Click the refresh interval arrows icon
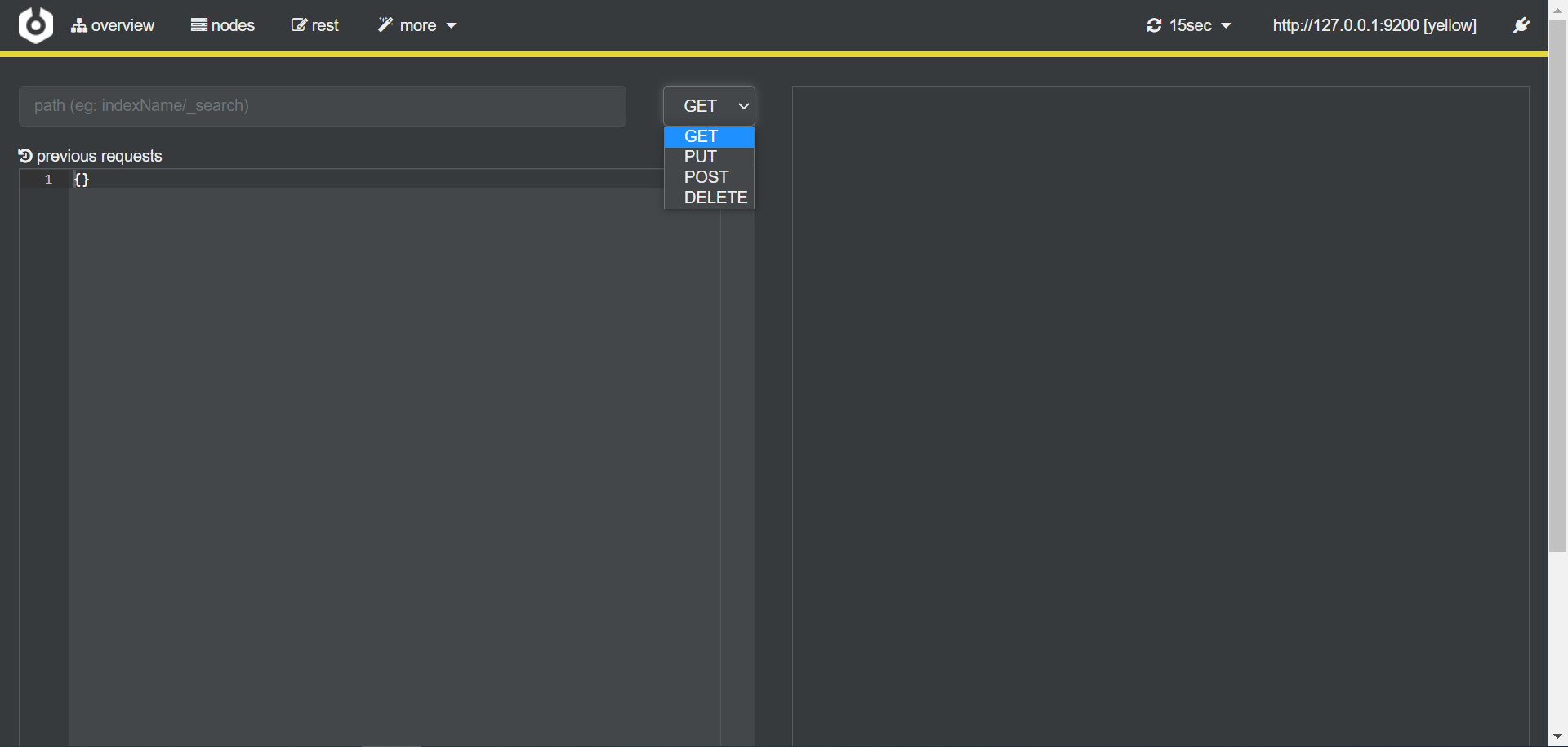 click(x=1154, y=26)
